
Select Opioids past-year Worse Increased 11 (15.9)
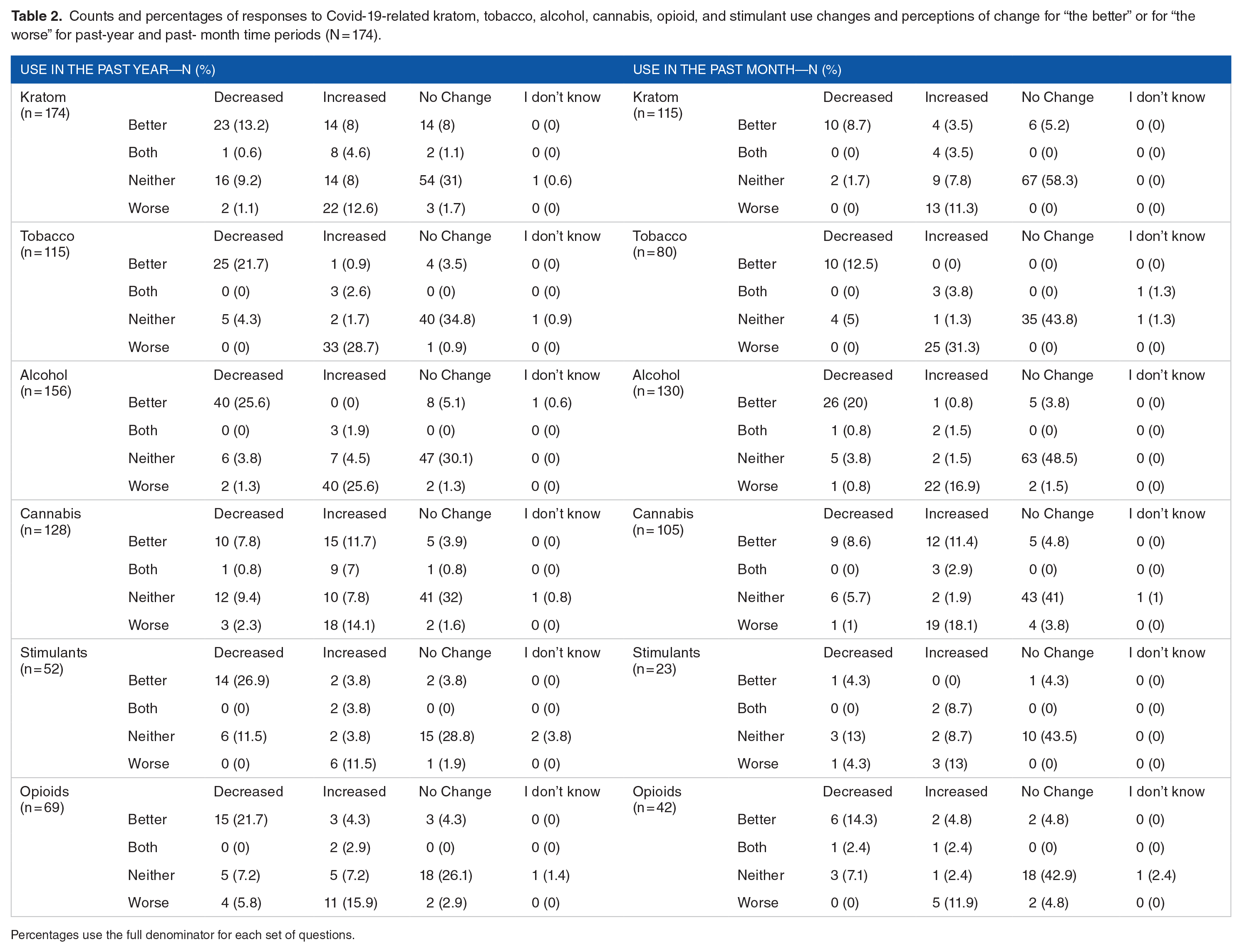[x=350, y=902]
